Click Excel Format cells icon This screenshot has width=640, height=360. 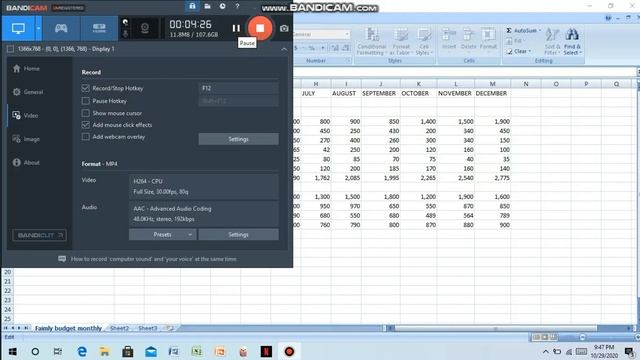click(x=488, y=39)
